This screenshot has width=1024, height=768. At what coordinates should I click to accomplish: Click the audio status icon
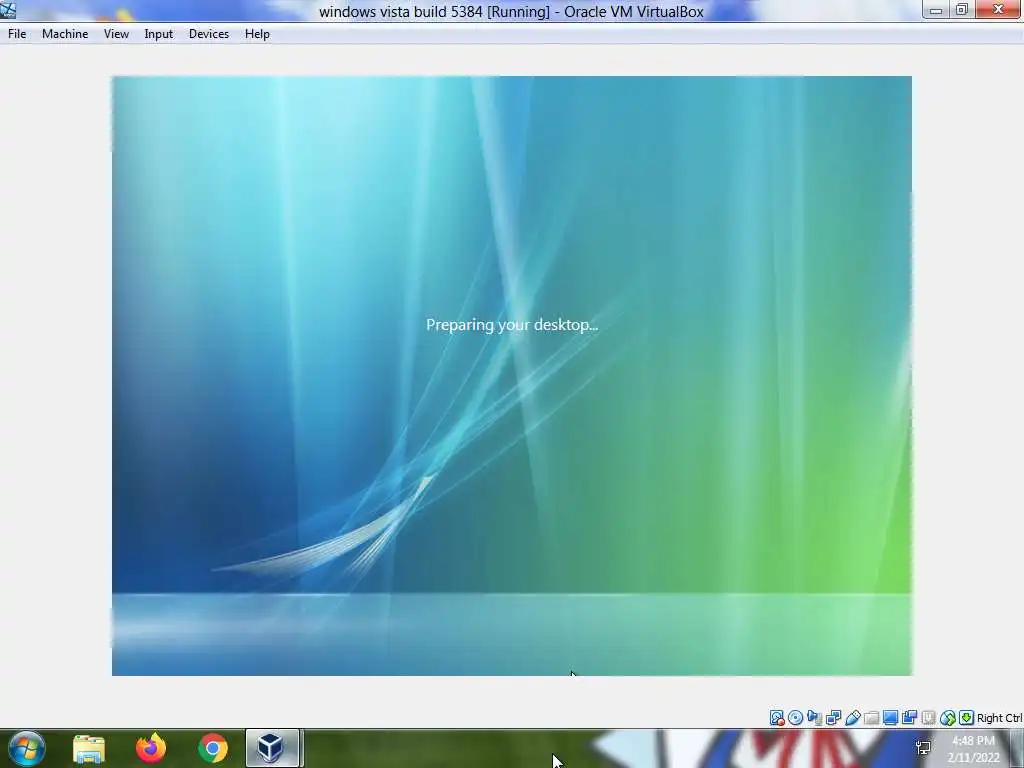814,718
